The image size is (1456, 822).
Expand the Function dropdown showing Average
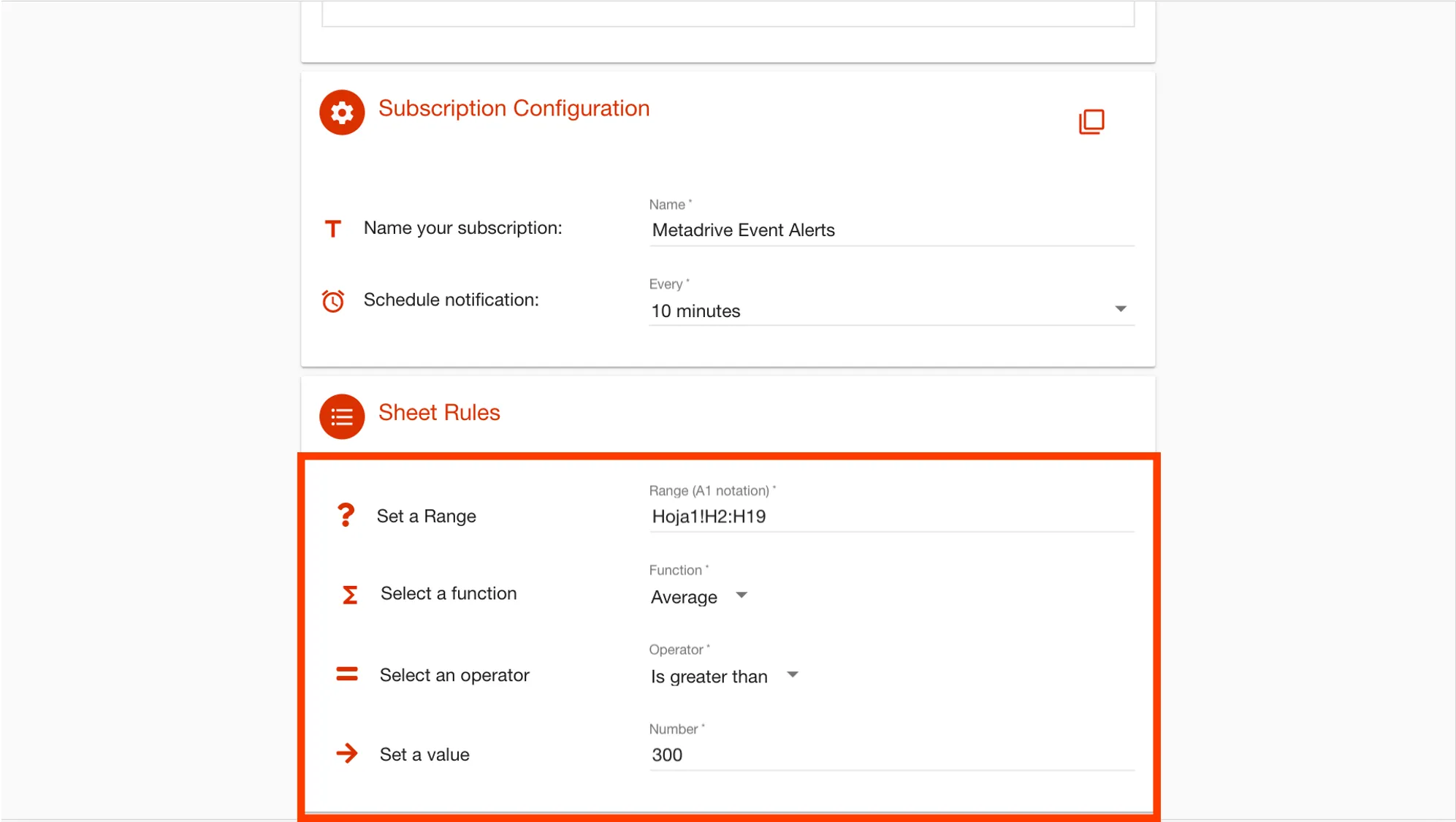(699, 597)
